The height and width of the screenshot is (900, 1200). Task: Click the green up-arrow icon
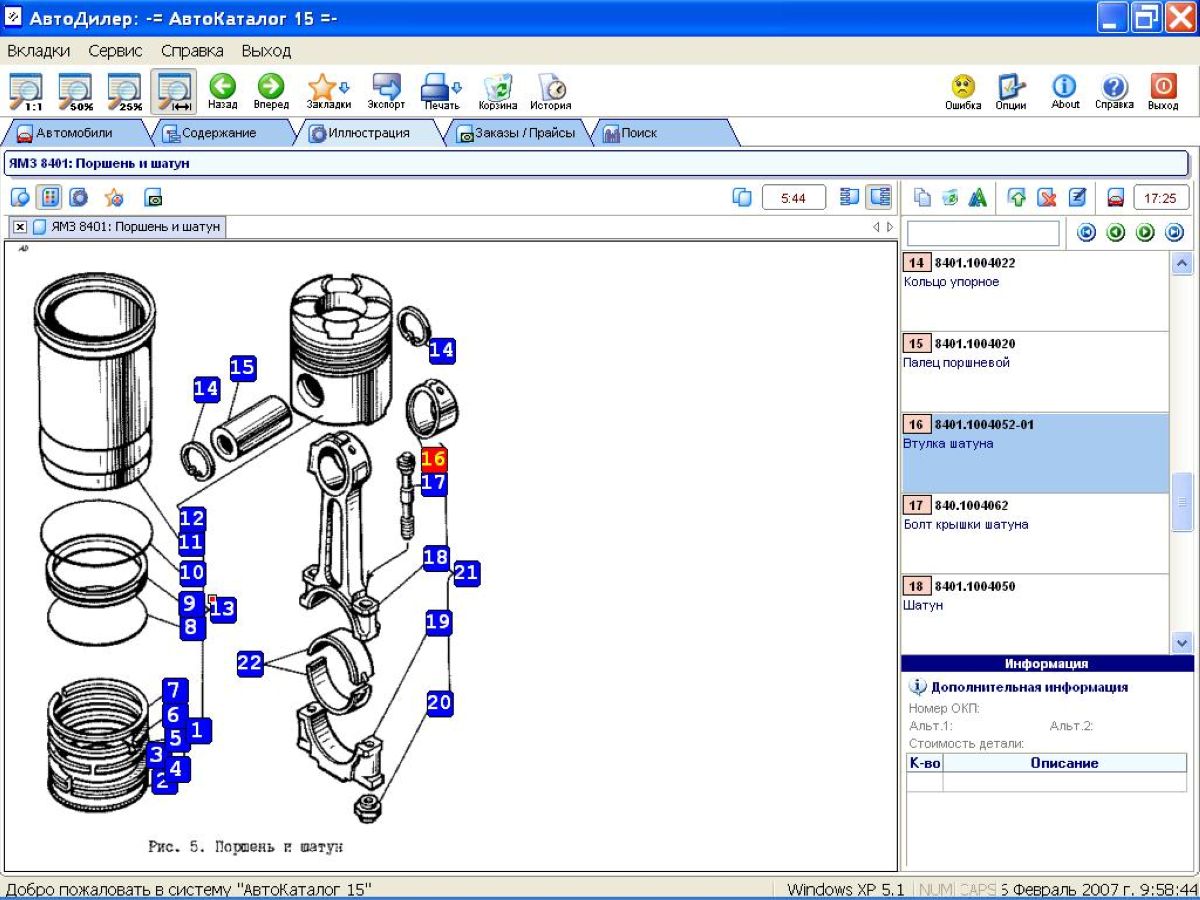(1017, 197)
